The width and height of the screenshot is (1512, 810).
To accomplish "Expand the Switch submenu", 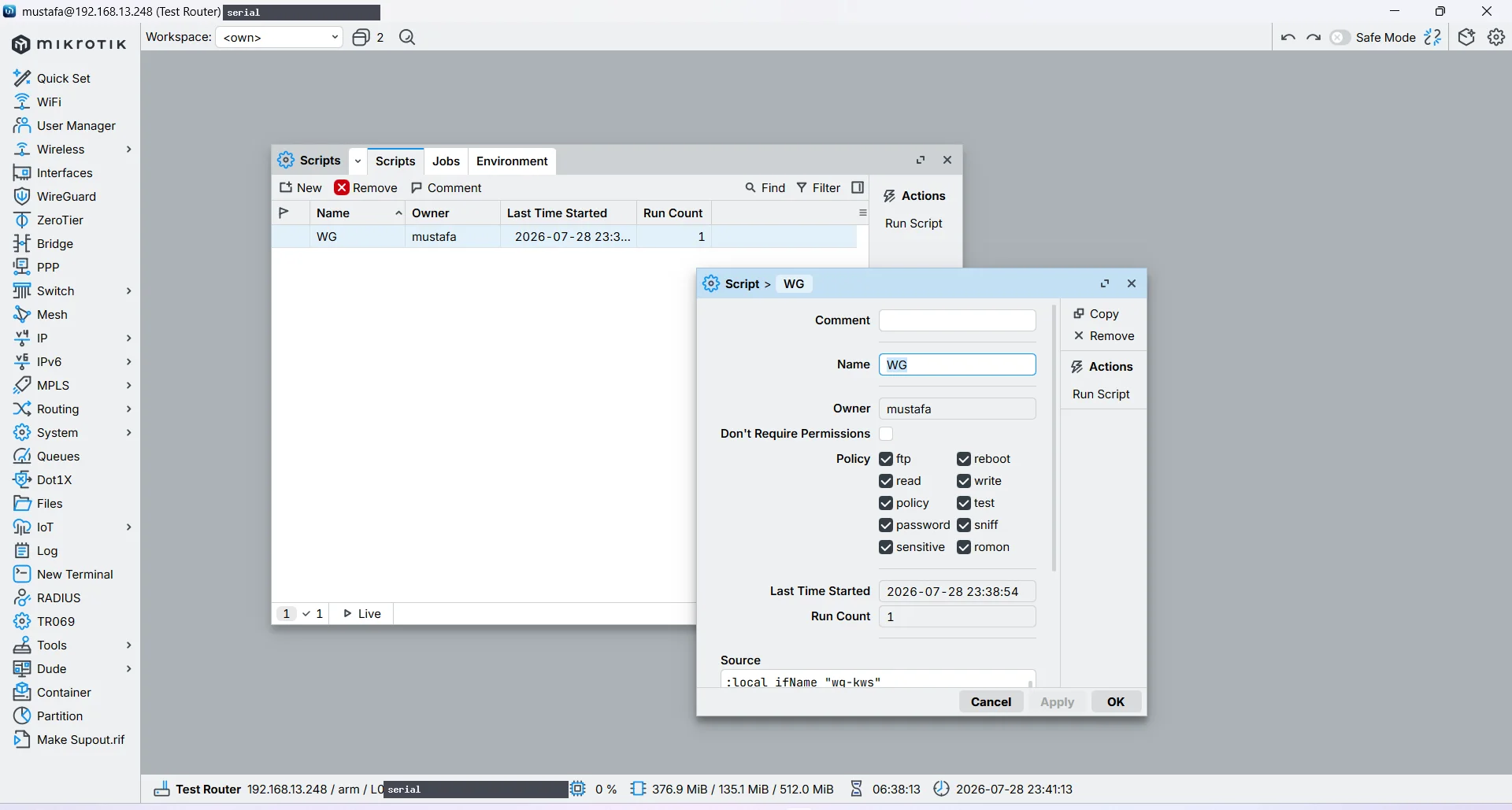I will 129,290.
